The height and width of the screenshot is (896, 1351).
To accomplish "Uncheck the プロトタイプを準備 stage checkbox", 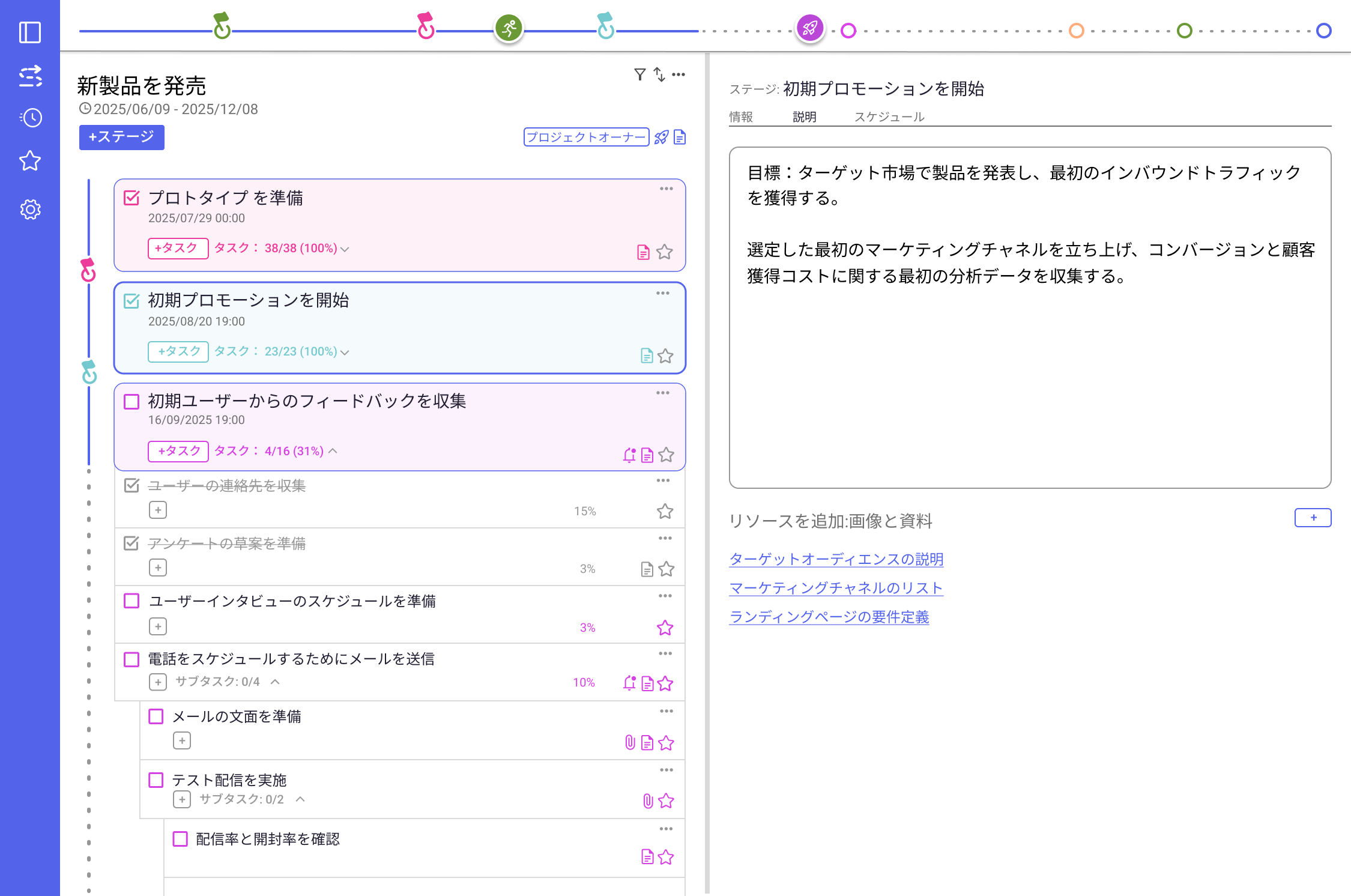I will pos(131,198).
